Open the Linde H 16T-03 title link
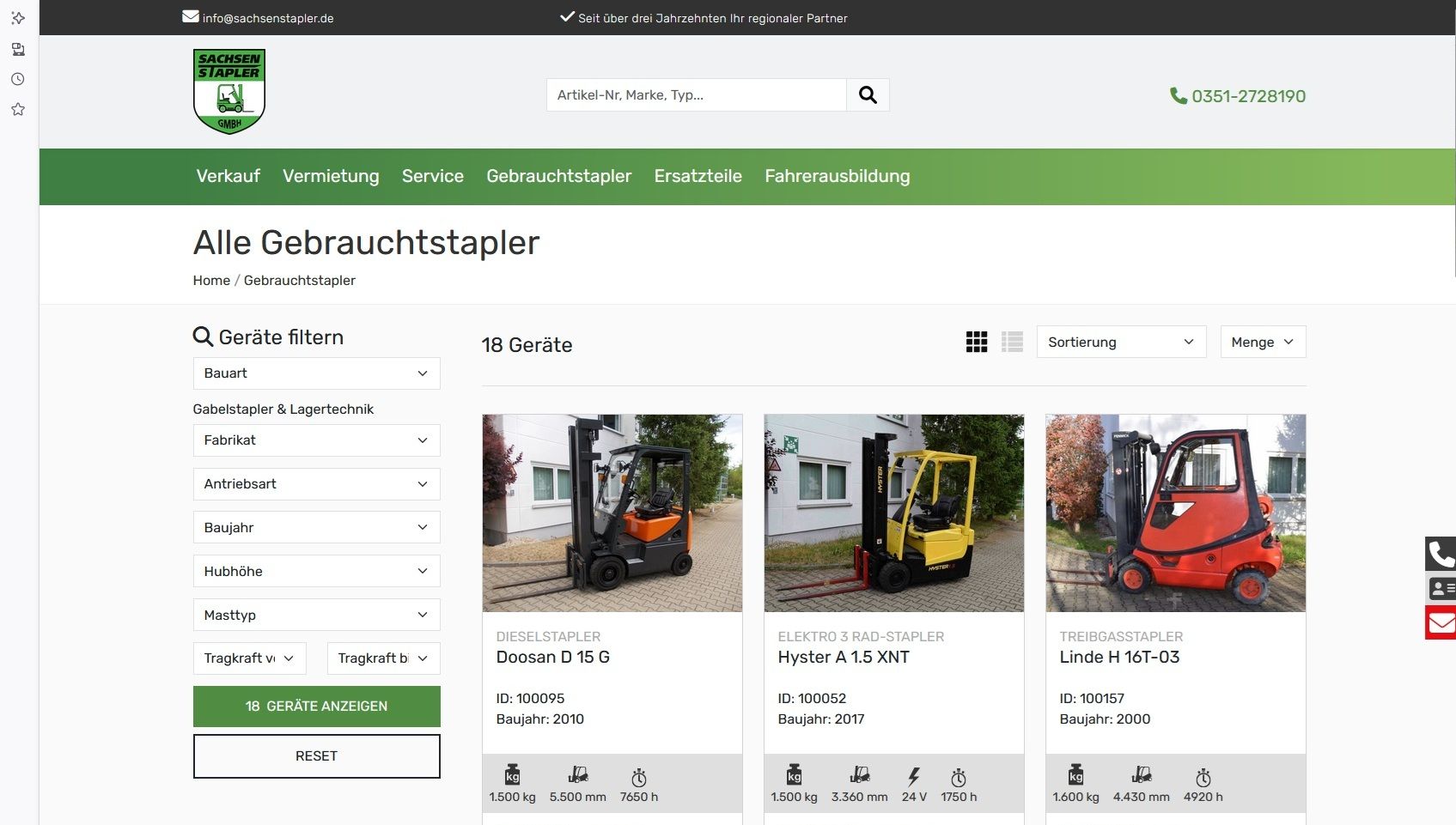1456x825 pixels. tap(1119, 657)
